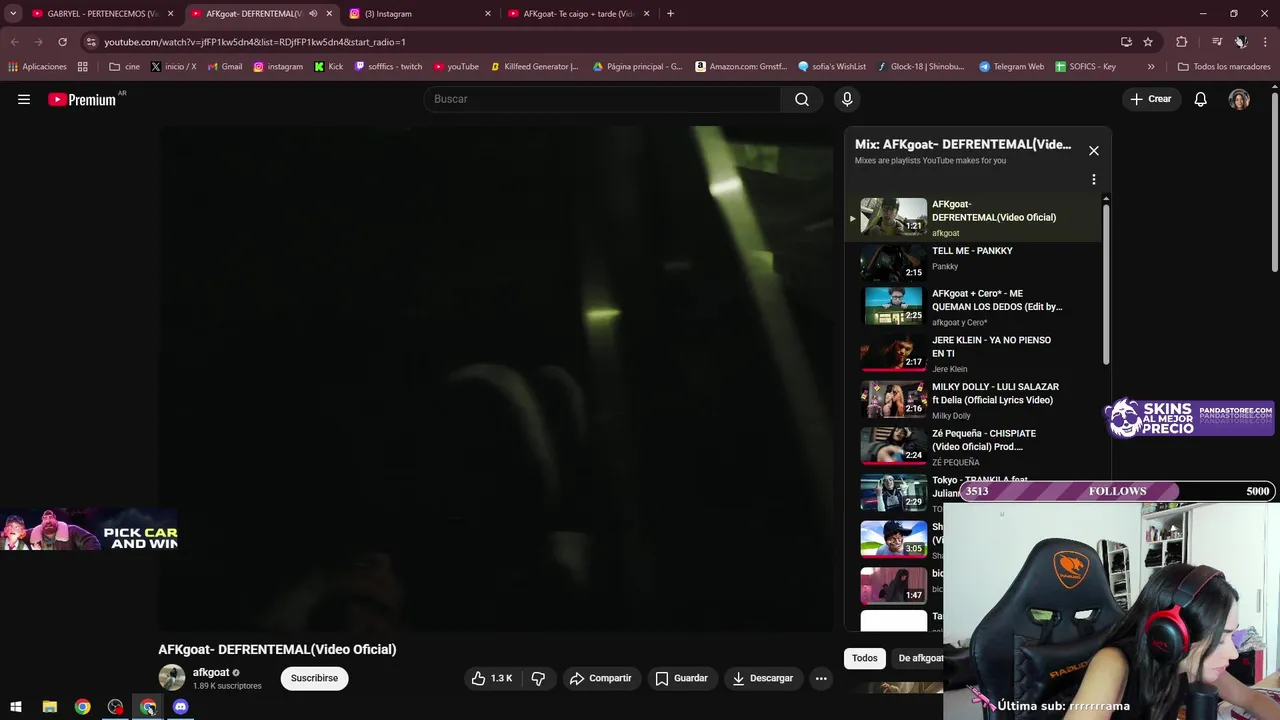The height and width of the screenshot is (720, 1280).
Task: Open File Explorer from the taskbar
Action: point(49,707)
